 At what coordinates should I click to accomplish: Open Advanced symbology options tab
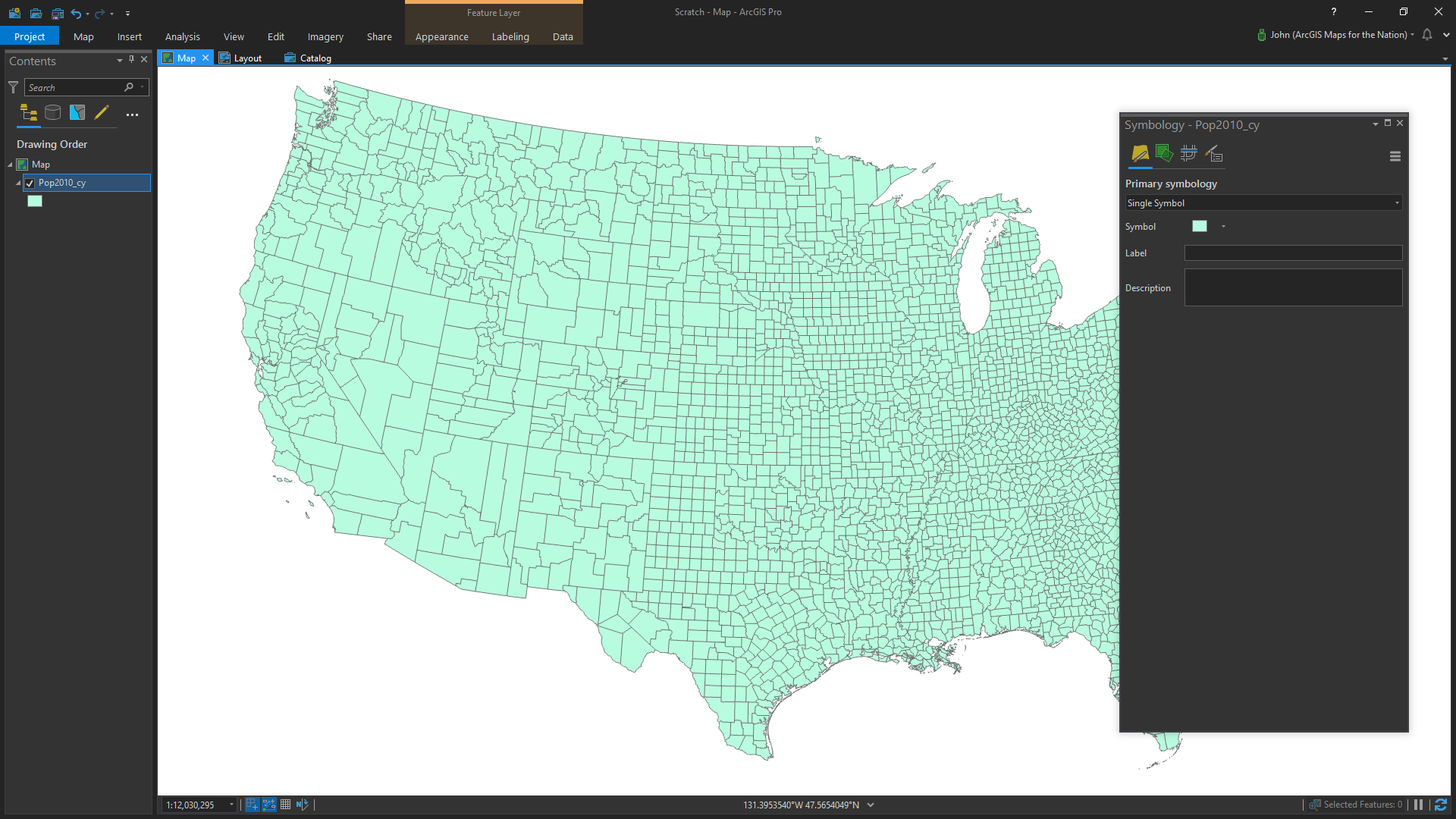[1214, 155]
